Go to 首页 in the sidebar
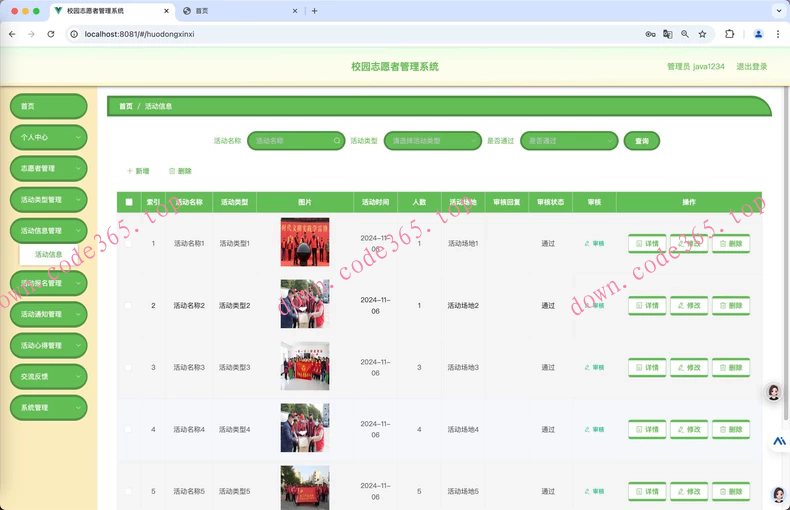This screenshot has height=510, width=790. (x=48, y=106)
